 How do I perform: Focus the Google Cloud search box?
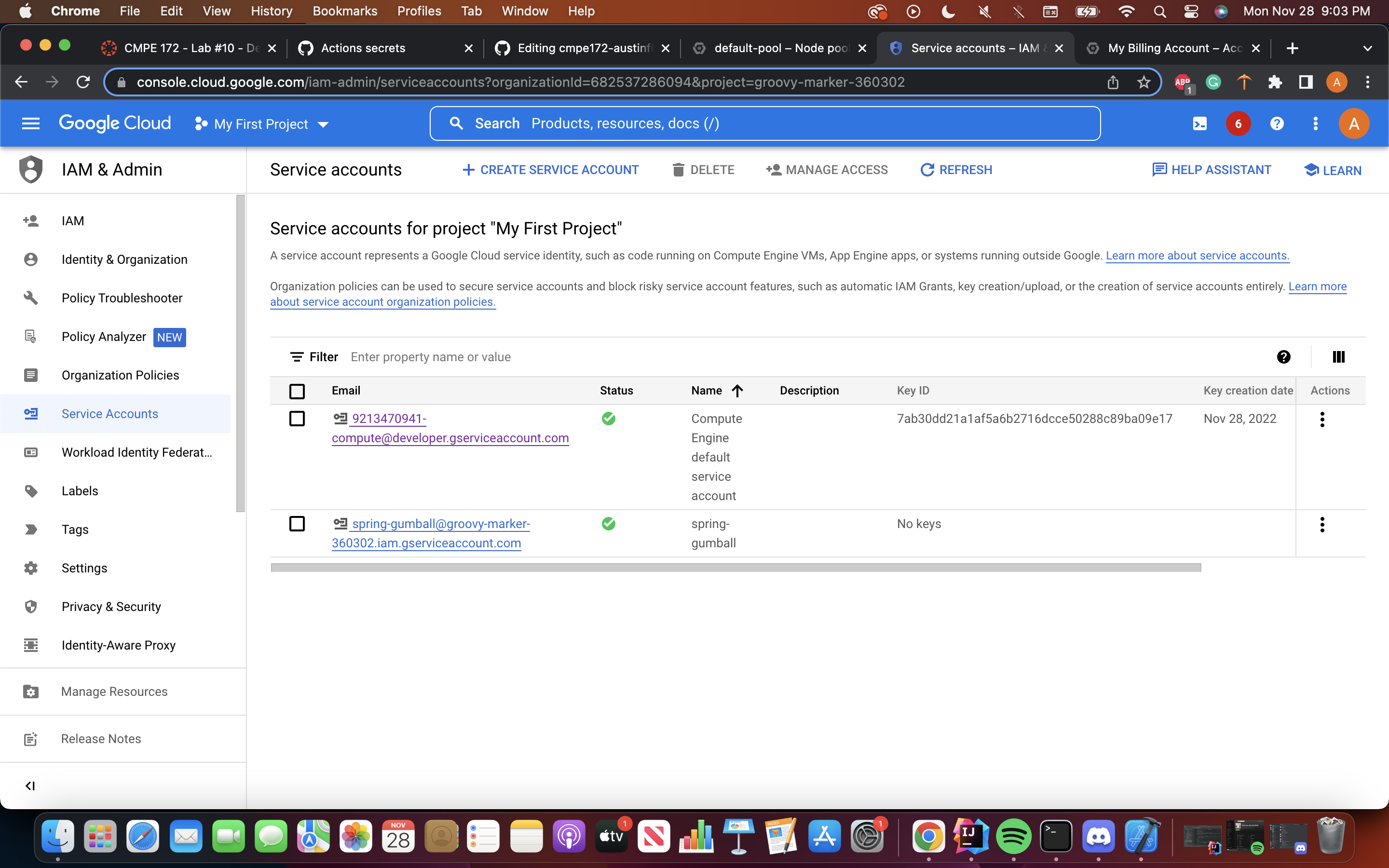click(764, 123)
